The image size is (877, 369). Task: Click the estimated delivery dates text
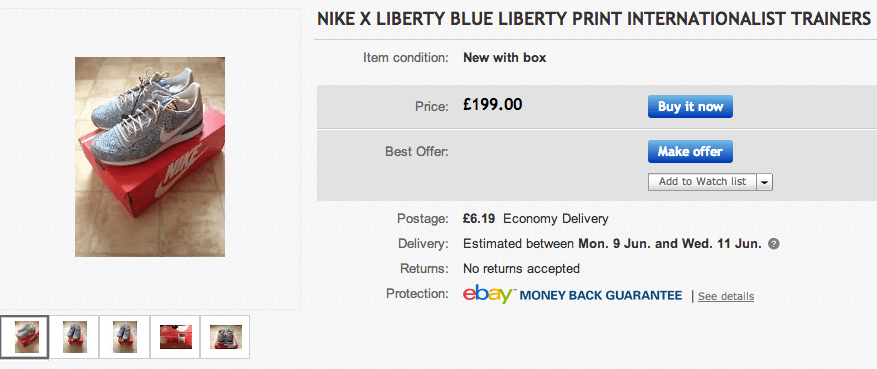[612, 244]
